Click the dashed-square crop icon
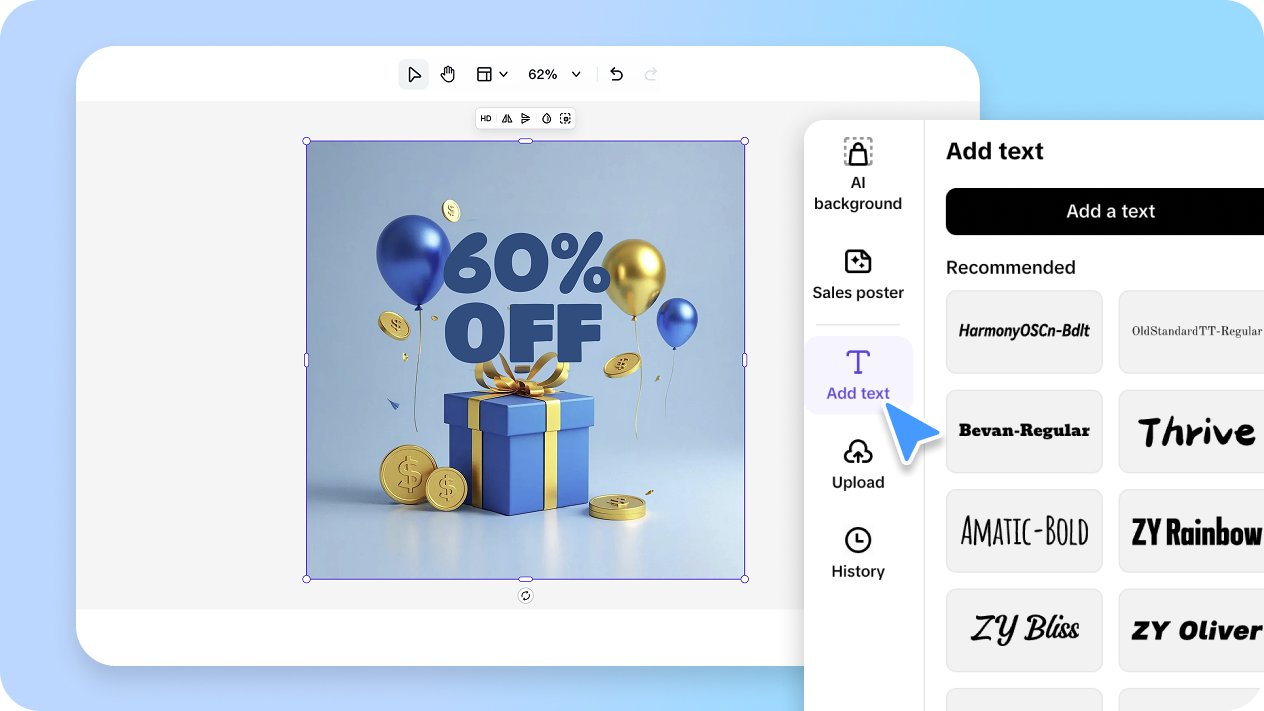1264x711 pixels. (565, 119)
